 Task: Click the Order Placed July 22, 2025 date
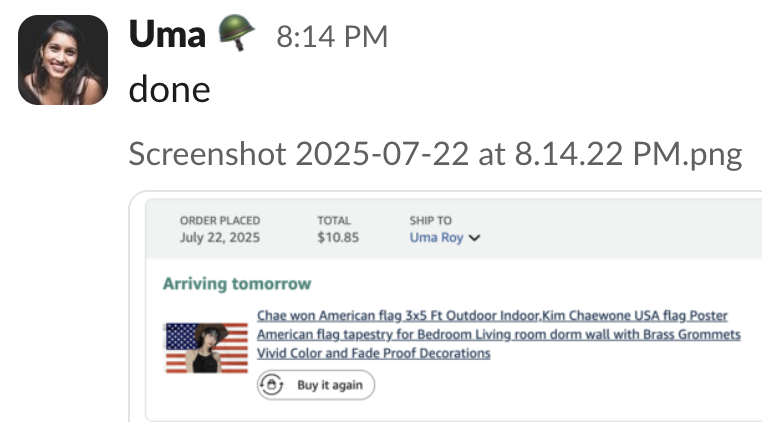point(220,237)
